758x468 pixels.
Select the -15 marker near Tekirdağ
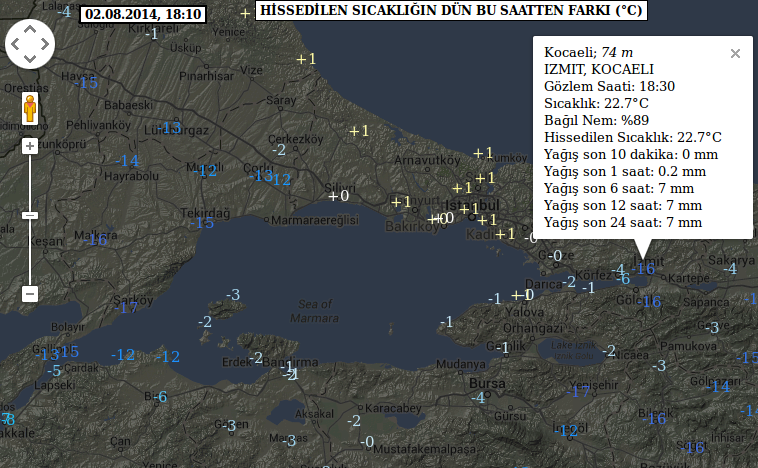point(205,222)
